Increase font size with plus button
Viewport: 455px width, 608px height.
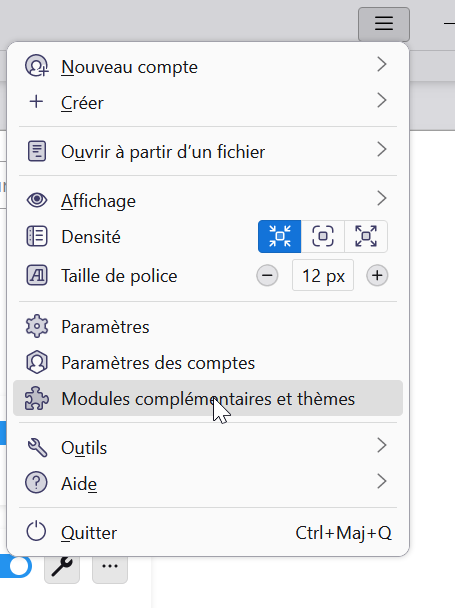click(377, 276)
